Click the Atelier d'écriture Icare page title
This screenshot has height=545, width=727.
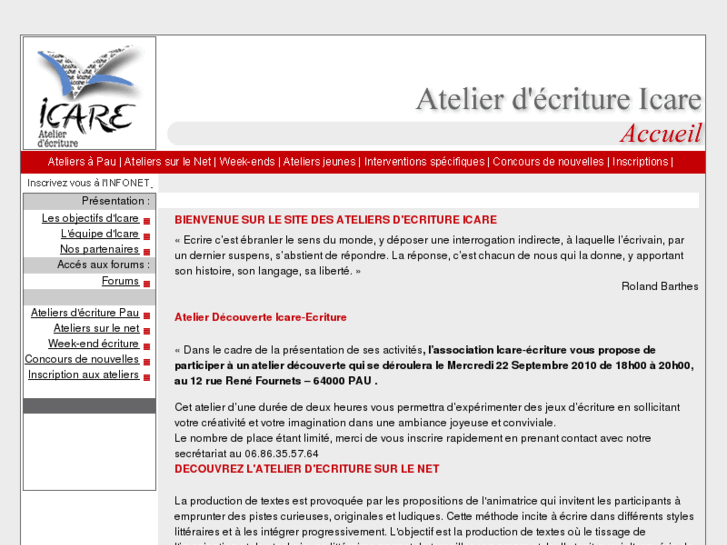[559, 99]
